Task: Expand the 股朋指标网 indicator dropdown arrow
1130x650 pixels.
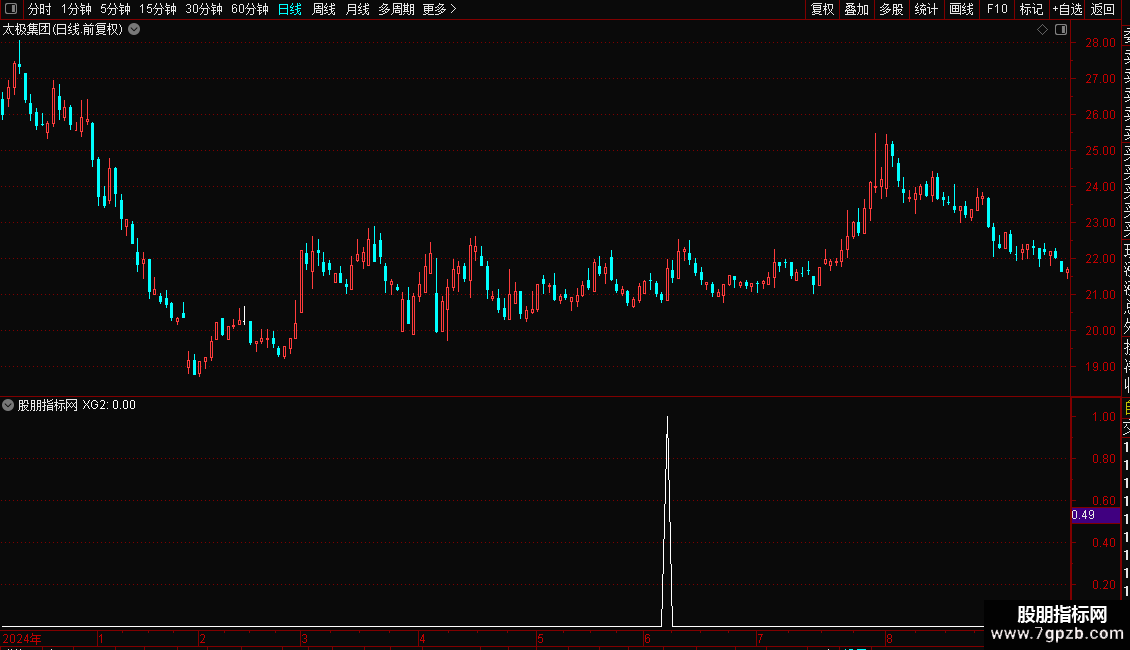Action: (8, 405)
